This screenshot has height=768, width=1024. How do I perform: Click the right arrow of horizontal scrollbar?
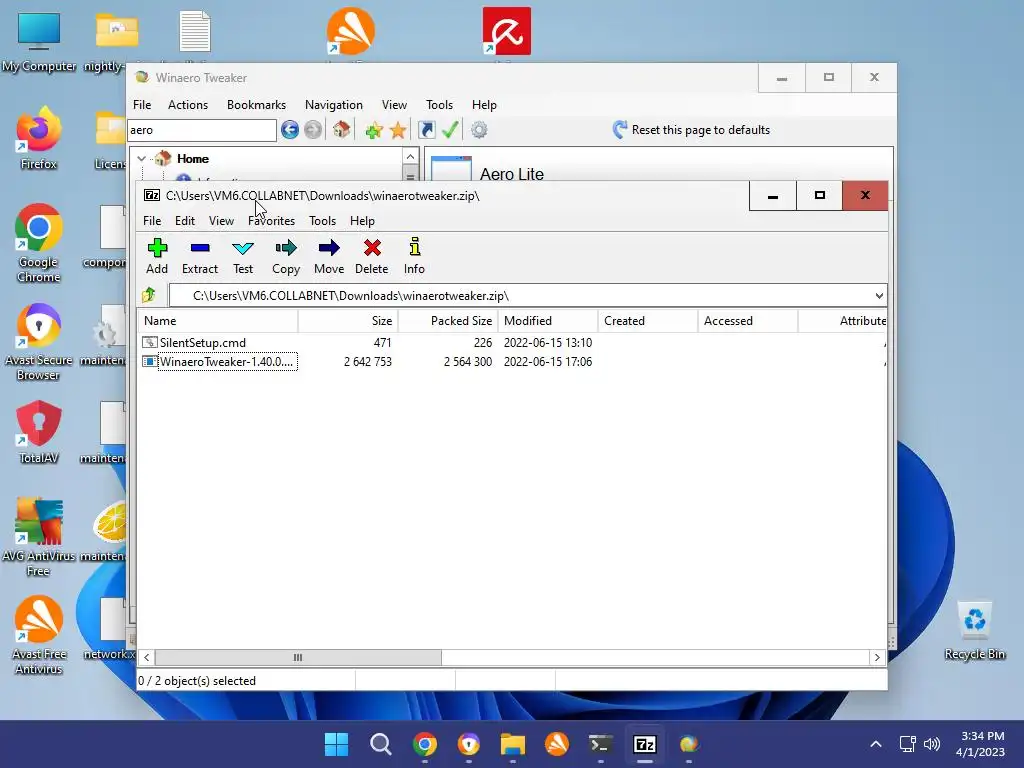pos(877,657)
